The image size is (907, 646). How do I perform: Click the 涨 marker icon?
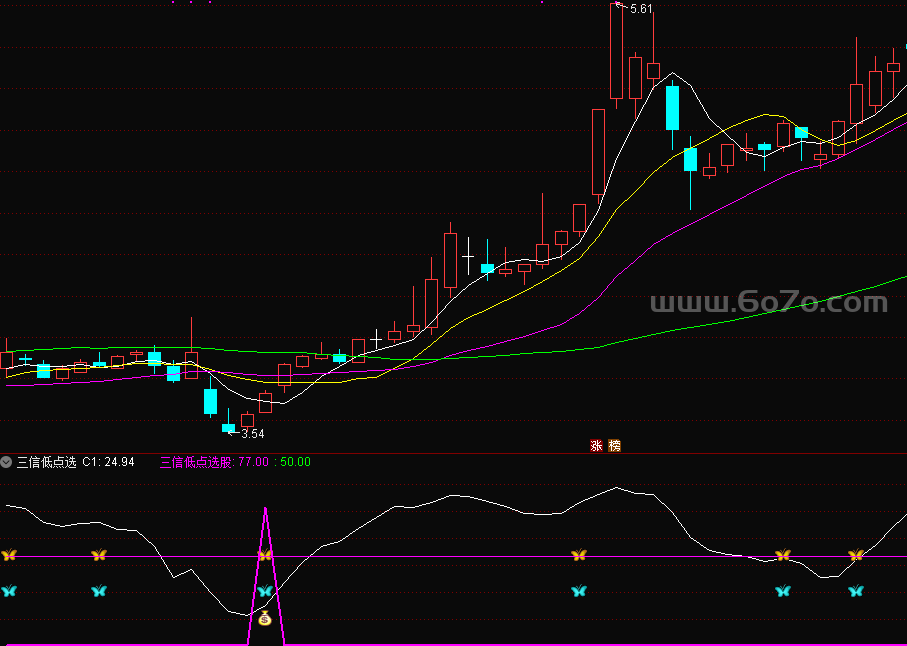pos(597,446)
